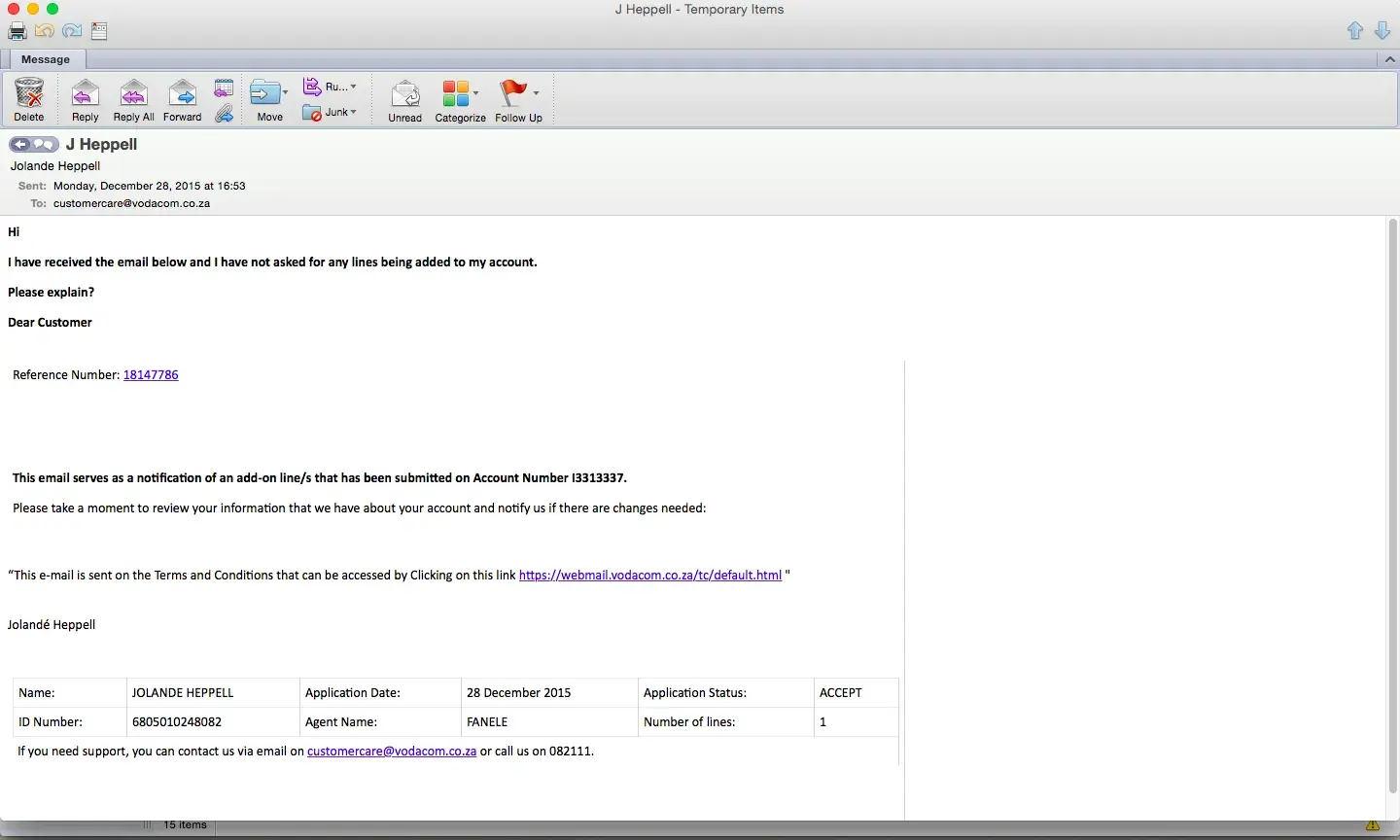Open the Categorize color squares menu
The height and width of the screenshot is (840, 1400).
click(x=460, y=95)
